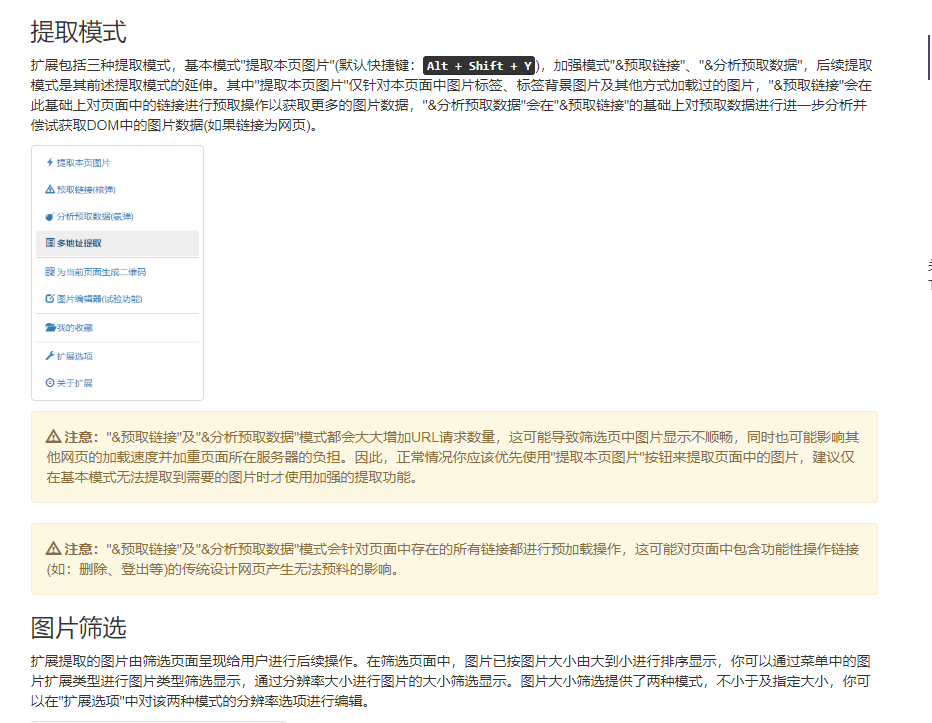
Task: Click the lightning bolt icon for 提取本页图片
Action: tap(50, 162)
